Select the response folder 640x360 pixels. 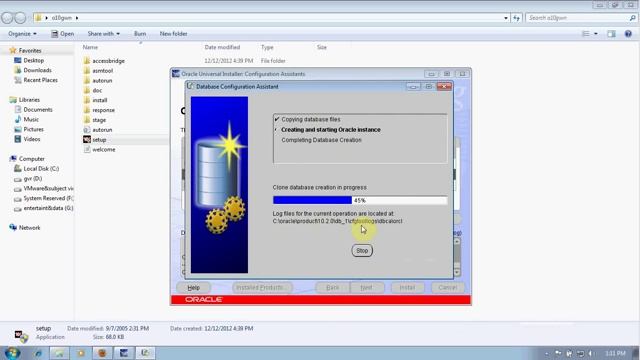103,110
